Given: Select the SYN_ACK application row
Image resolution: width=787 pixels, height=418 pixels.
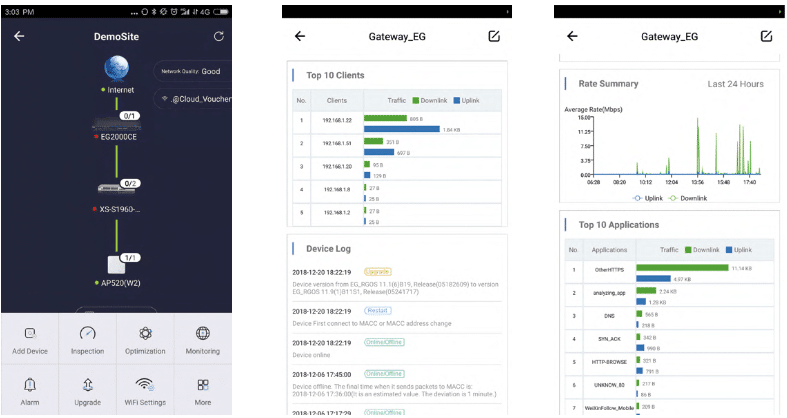Looking at the screenshot, I should (x=670, y=341).
